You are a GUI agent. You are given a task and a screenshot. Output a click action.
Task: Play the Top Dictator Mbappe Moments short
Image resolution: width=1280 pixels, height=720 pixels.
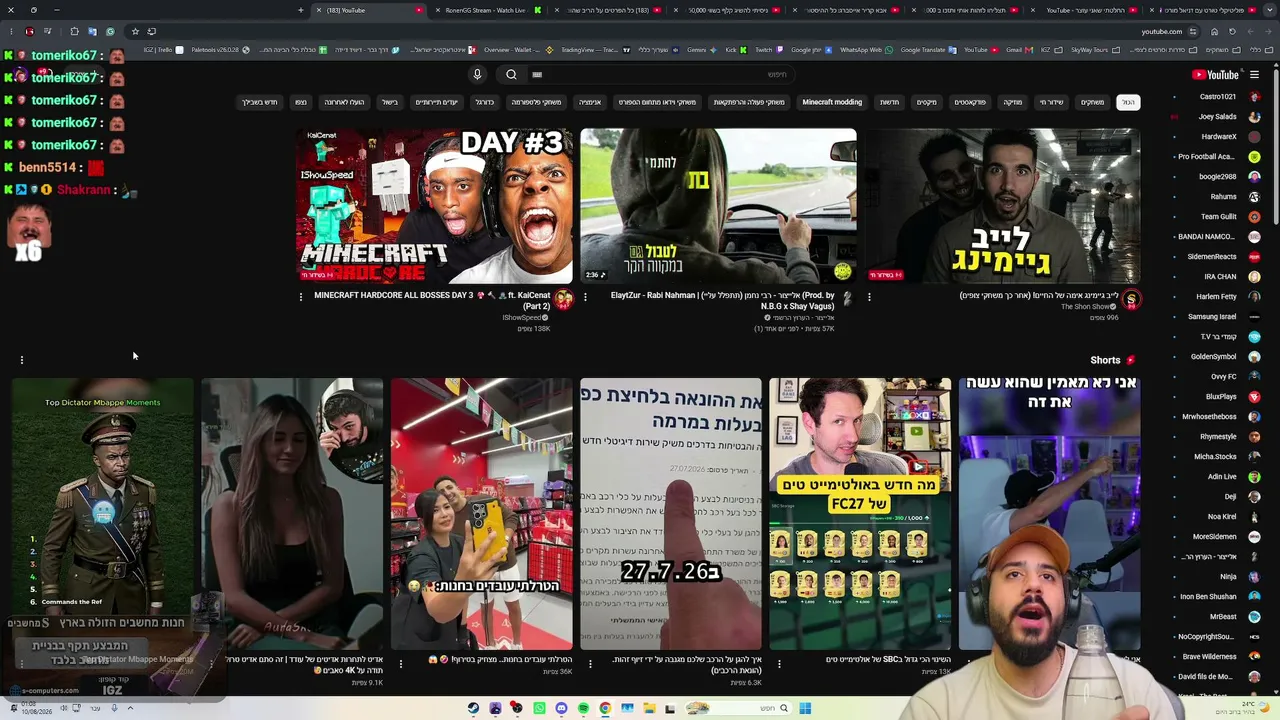(x=103, y=514)
